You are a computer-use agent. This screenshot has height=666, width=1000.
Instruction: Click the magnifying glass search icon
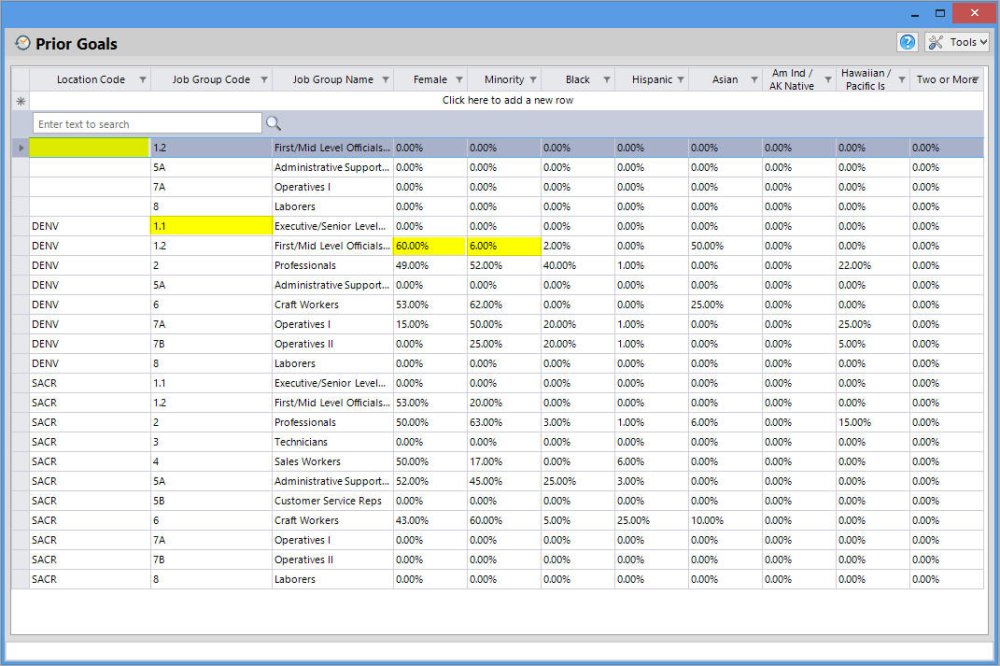[x=274, y=122]
